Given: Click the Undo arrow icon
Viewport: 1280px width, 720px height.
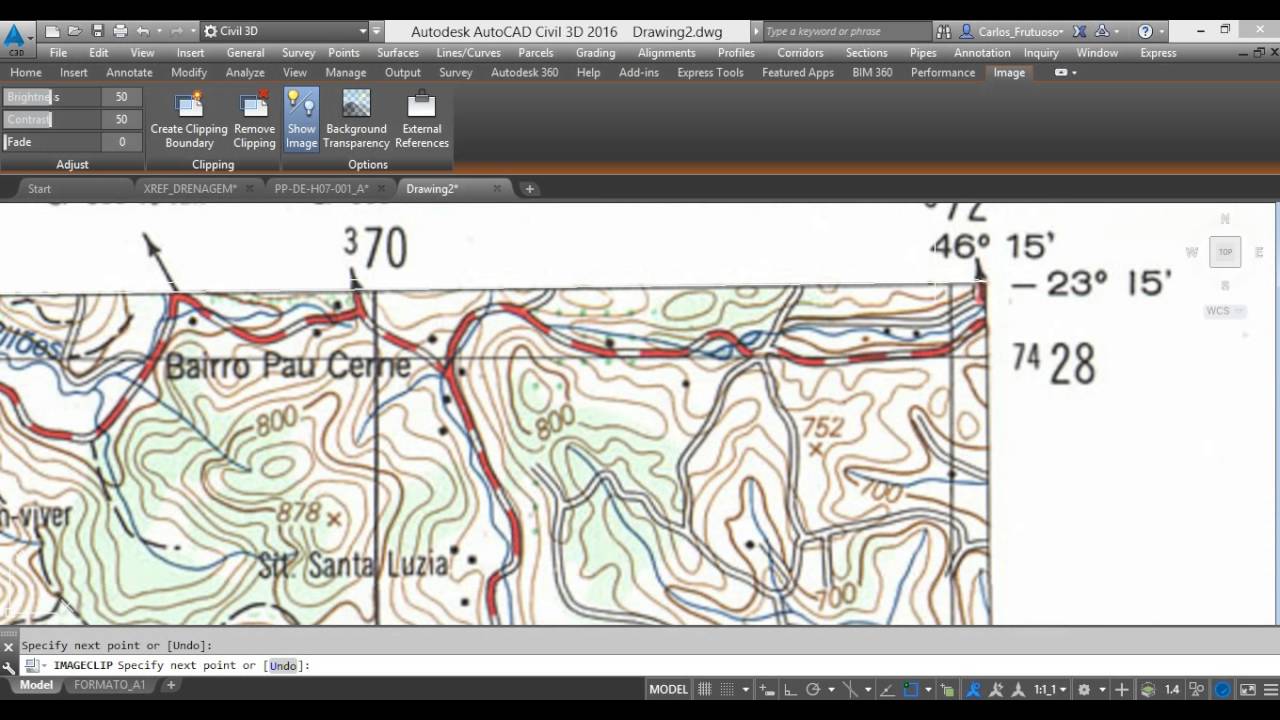Looking at the screenshot, I should click(x=143, y=31).
